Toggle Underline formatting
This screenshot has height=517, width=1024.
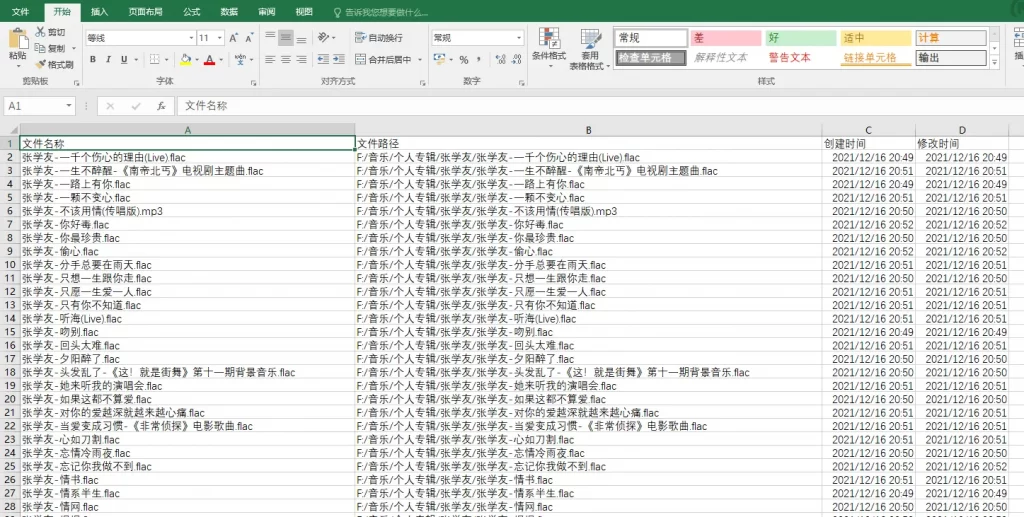pyautogui.click(x=124, y=59)
